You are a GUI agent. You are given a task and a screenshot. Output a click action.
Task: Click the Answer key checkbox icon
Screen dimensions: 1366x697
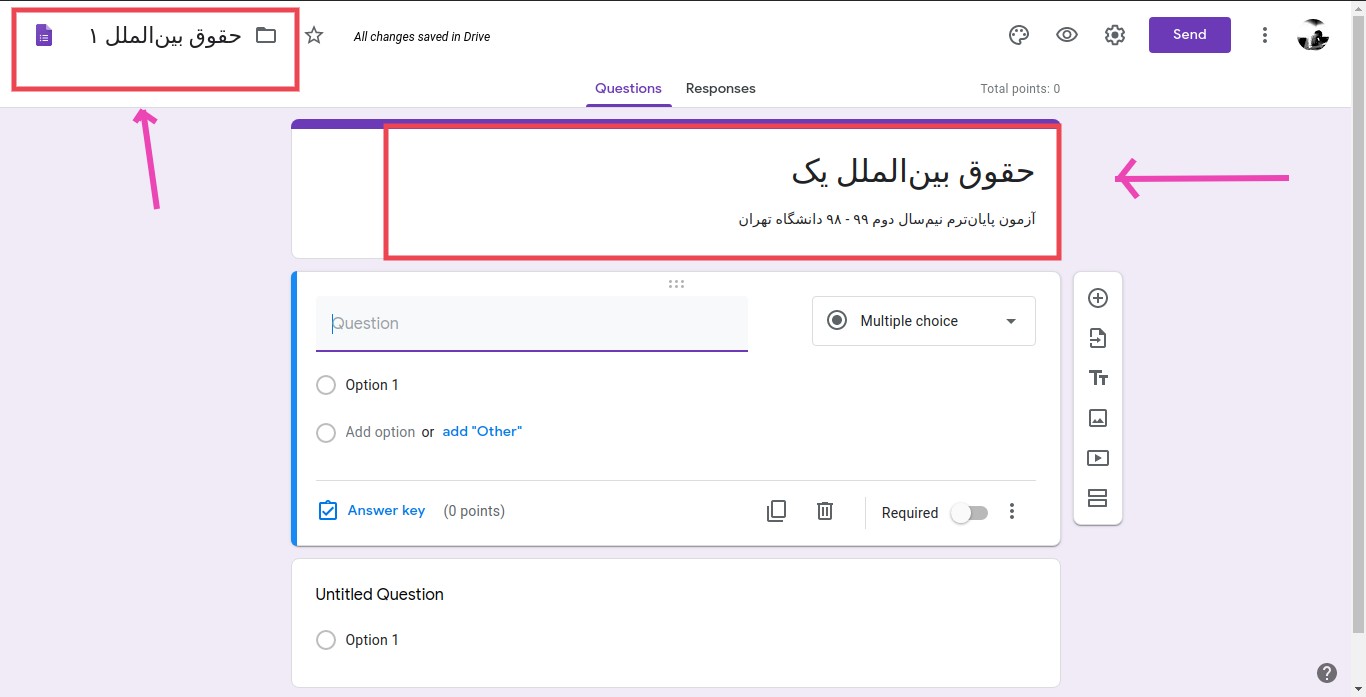tap(327, 511)
